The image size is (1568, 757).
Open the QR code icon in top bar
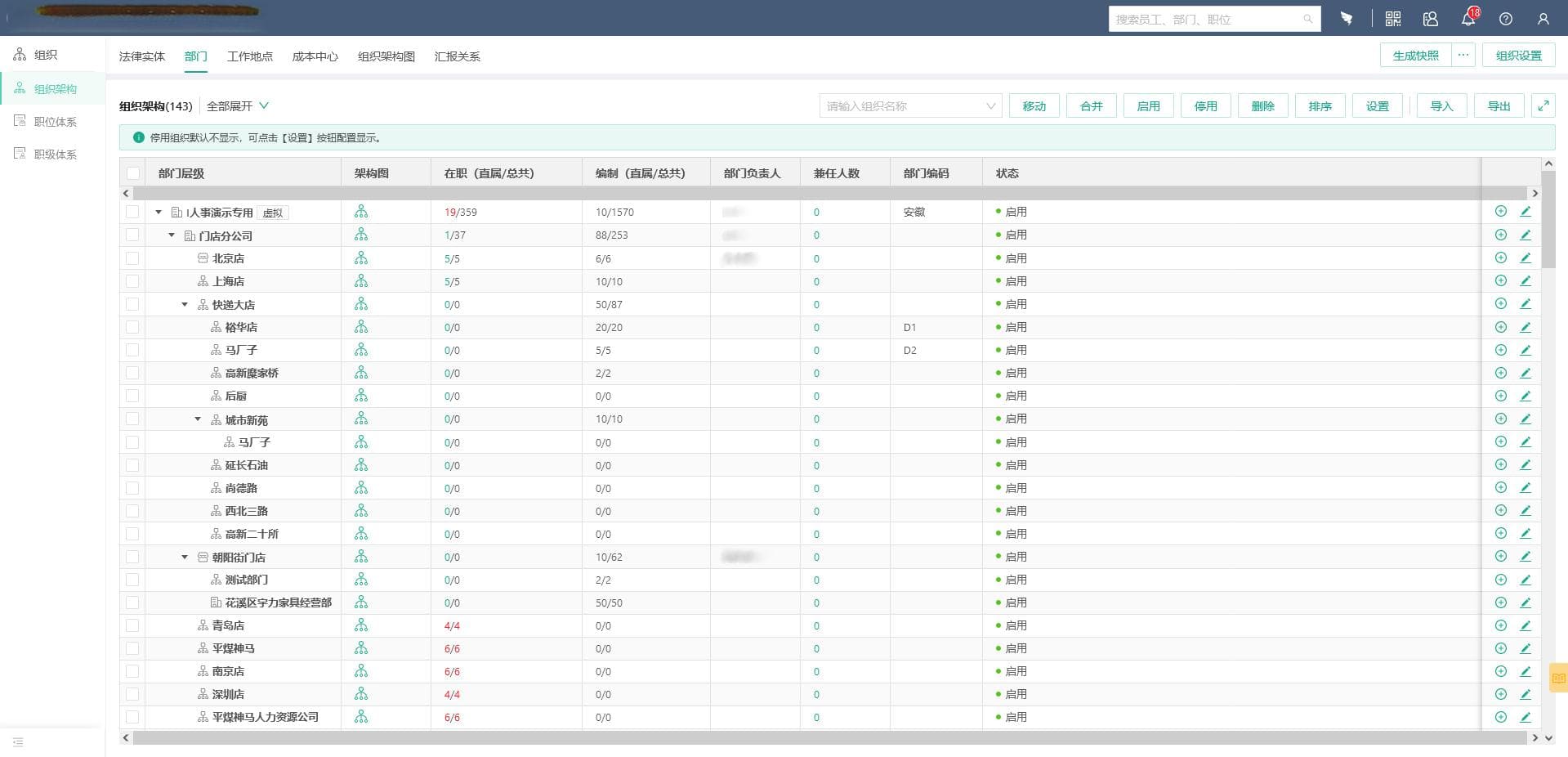1393,19
